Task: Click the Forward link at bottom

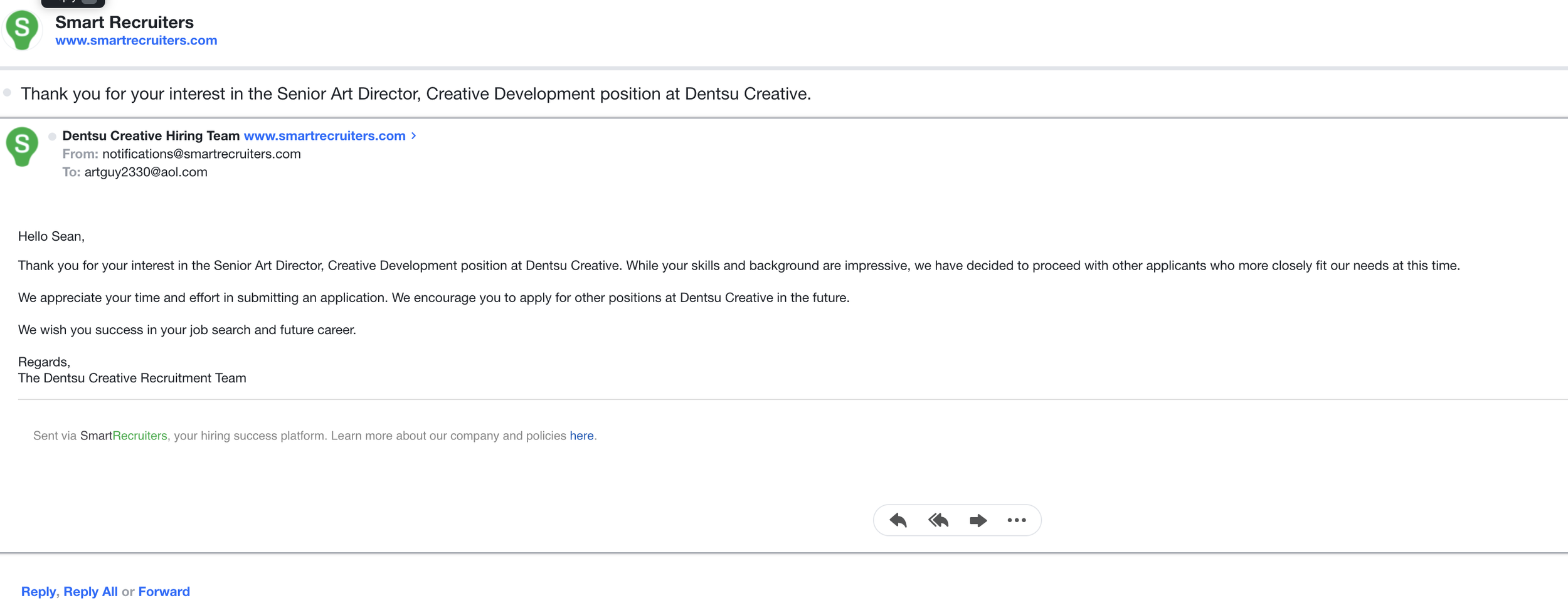Action: tap(164, 591)
